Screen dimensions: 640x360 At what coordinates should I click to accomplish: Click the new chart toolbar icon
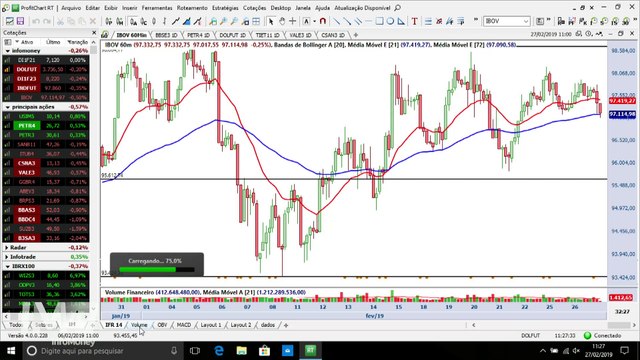pos(9,21)
